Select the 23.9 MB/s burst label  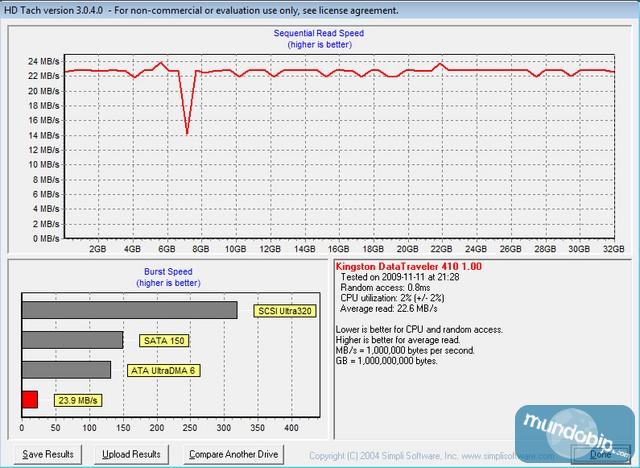78,400
